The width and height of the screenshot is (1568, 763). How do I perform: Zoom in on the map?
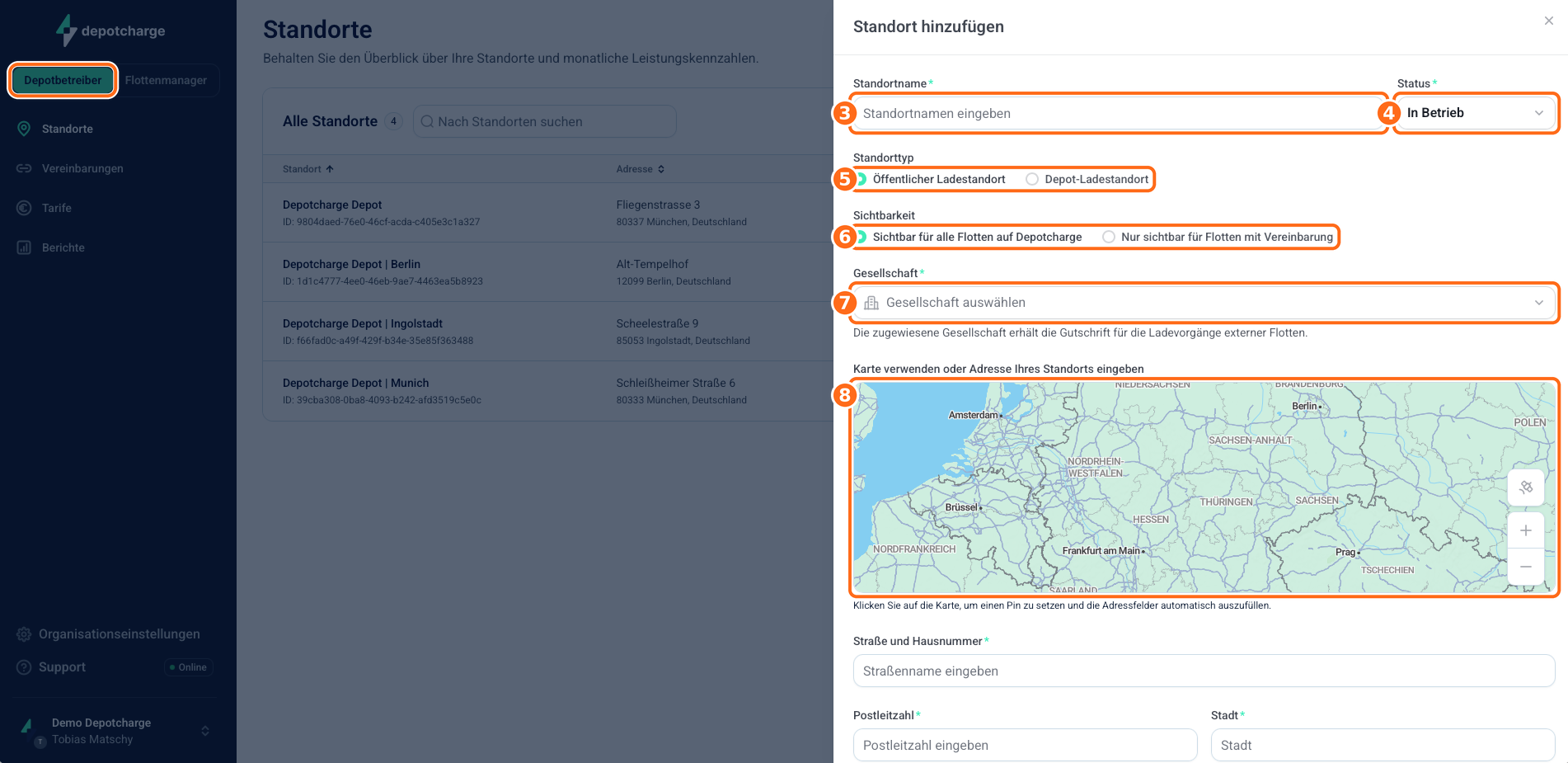[1526, 530]
